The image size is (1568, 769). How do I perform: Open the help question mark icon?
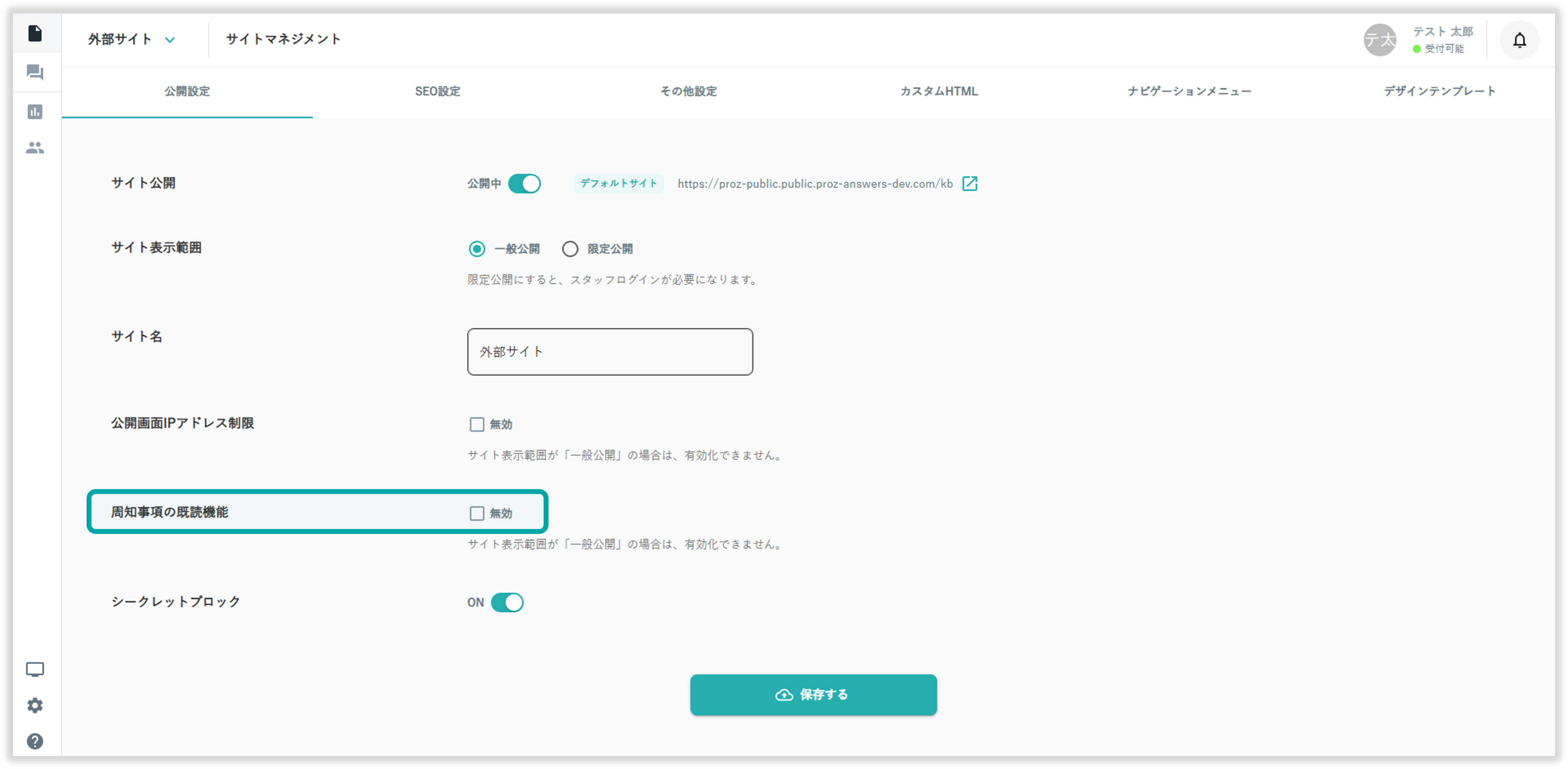(x=35, y=741)
